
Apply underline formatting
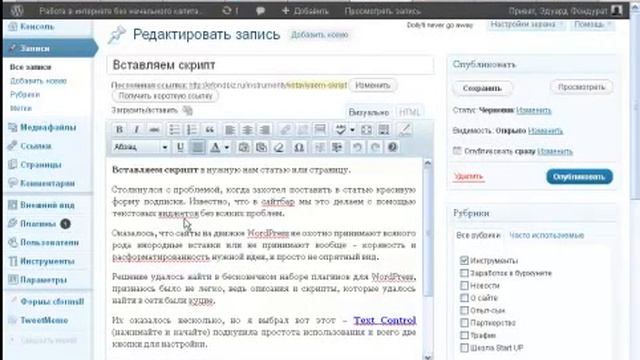180,147
